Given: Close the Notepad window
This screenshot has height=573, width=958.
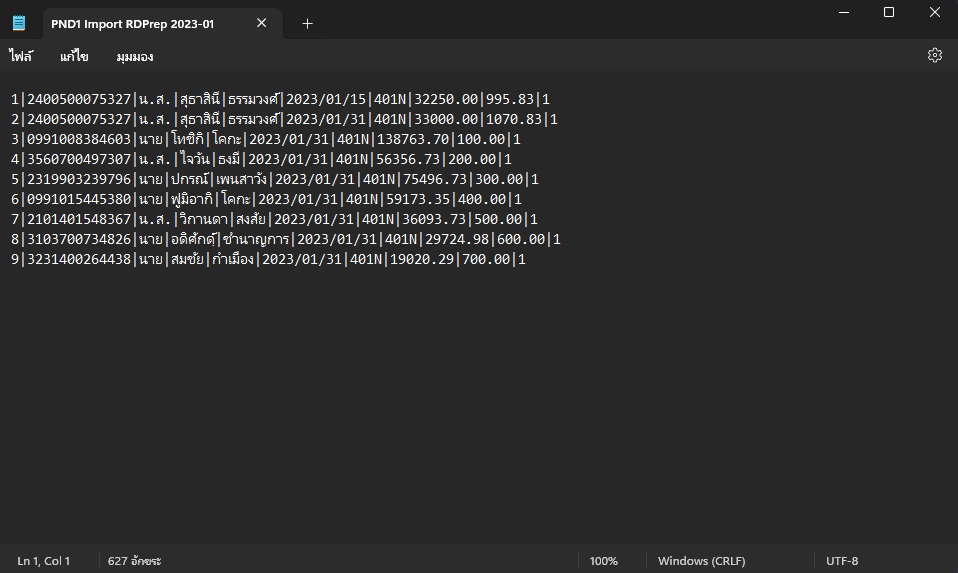Looking at the screenshot, I should click(934, 12).
